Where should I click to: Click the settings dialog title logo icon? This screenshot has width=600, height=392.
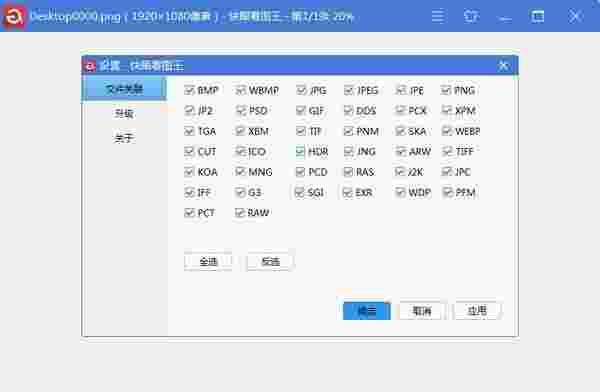(x=90, y=66)
